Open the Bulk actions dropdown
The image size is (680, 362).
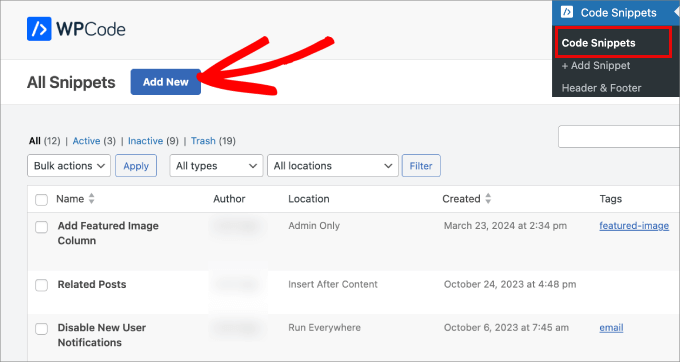click(x=69, y=166)
